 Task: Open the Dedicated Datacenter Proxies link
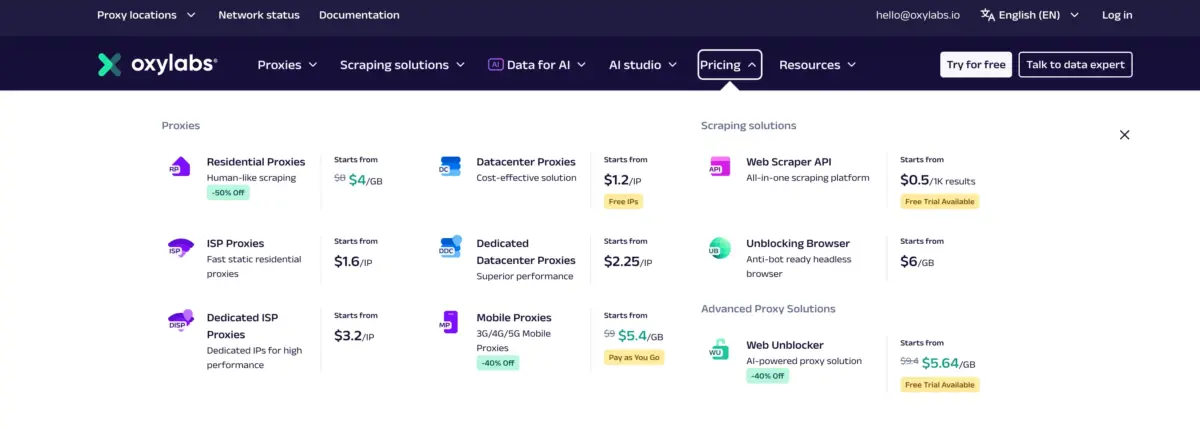(x=526, y=251)
